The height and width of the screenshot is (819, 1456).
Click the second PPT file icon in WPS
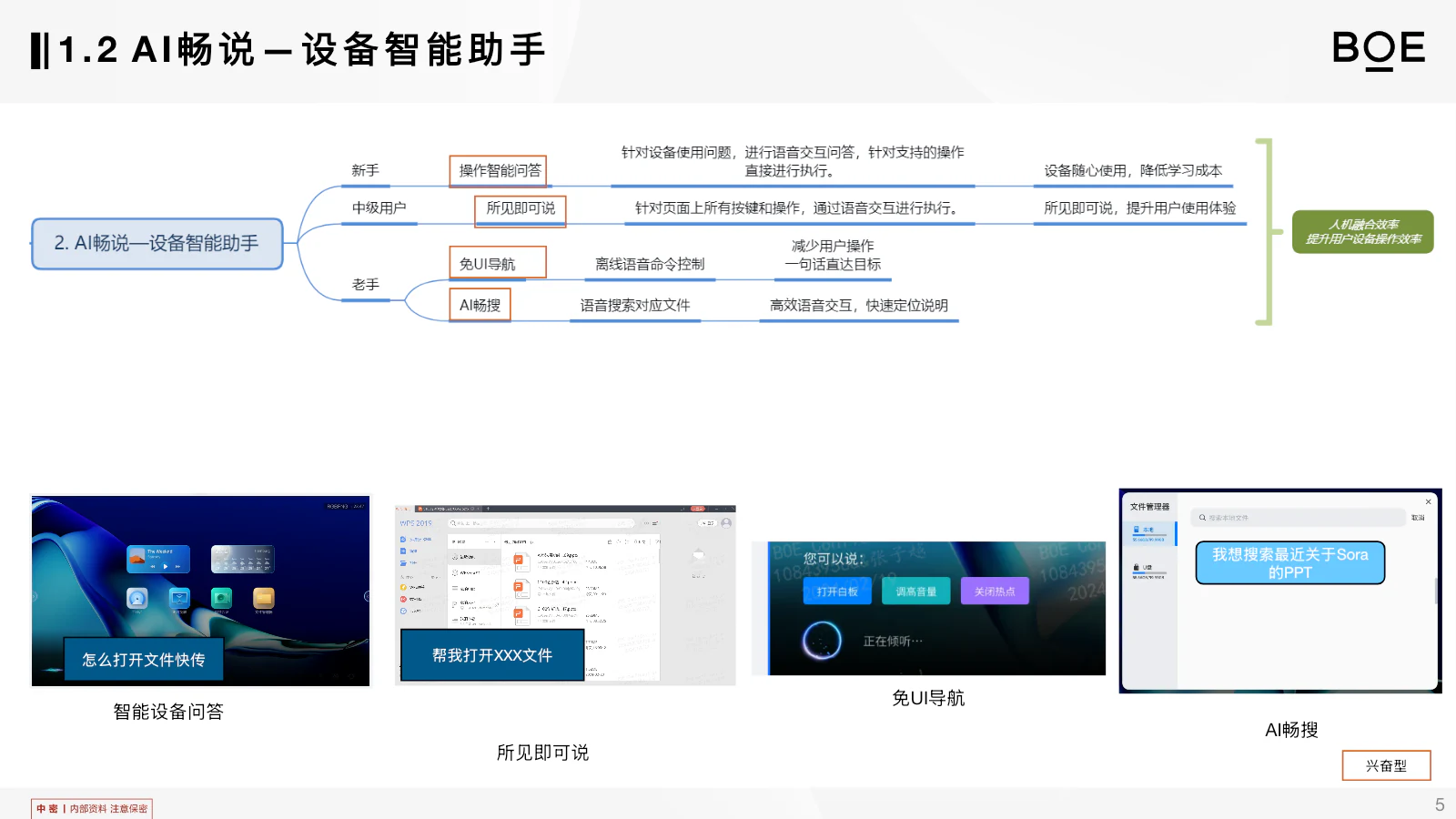pos(521,589)
